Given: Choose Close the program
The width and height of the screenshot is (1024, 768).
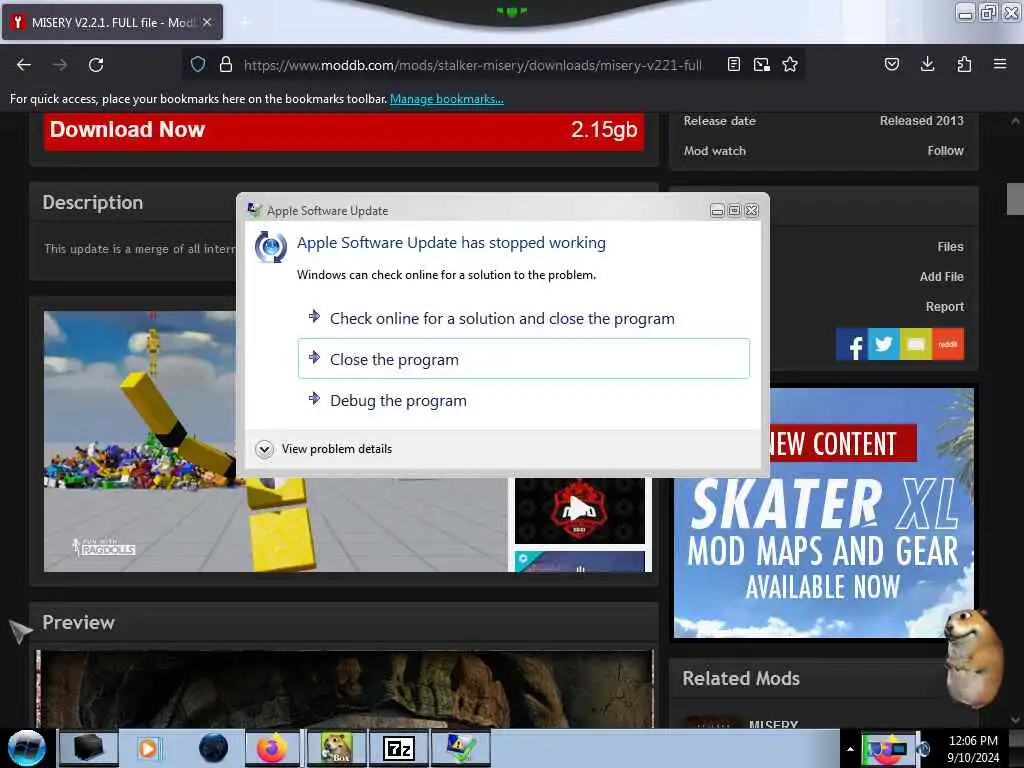Looking at the screenshot, I should coord(523,359).
